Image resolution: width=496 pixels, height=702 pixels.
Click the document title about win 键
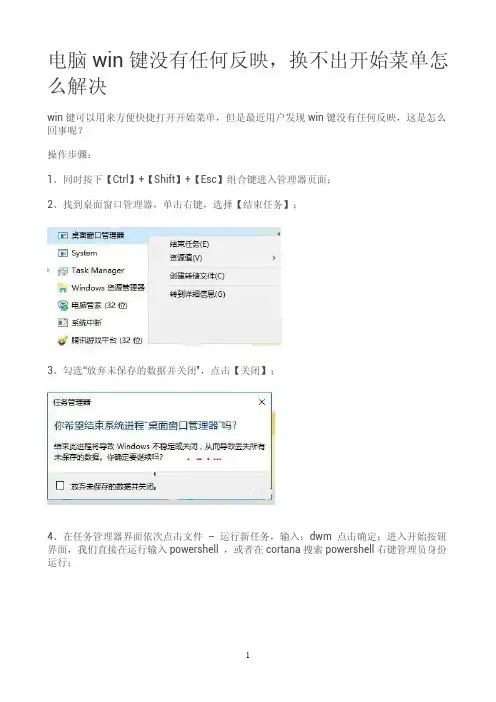[248, 73]
